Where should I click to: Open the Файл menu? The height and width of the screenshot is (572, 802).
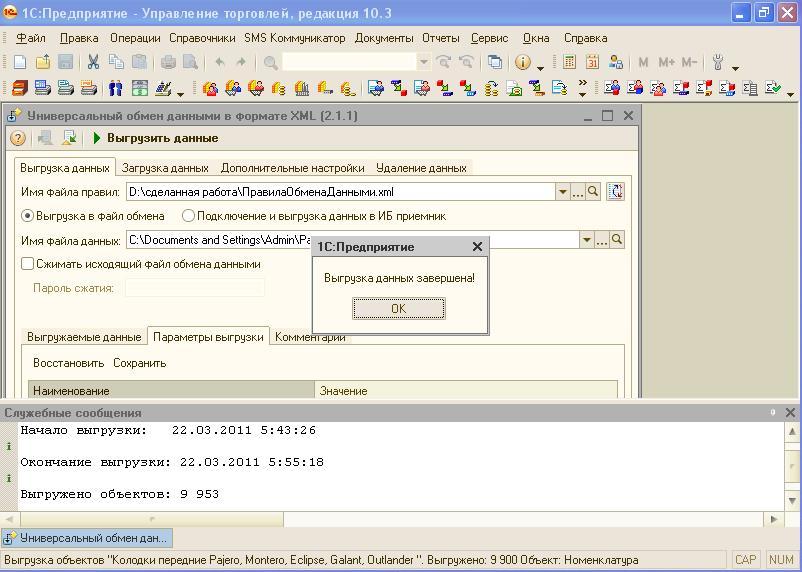31,38
